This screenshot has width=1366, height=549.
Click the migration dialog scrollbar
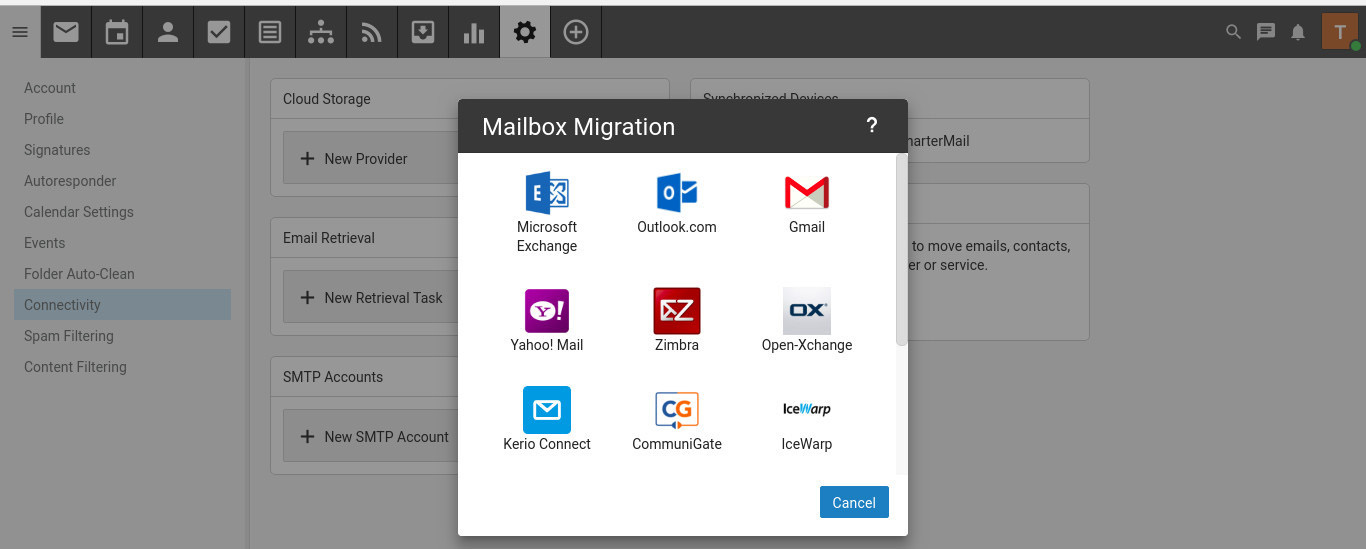click(902, 250)
